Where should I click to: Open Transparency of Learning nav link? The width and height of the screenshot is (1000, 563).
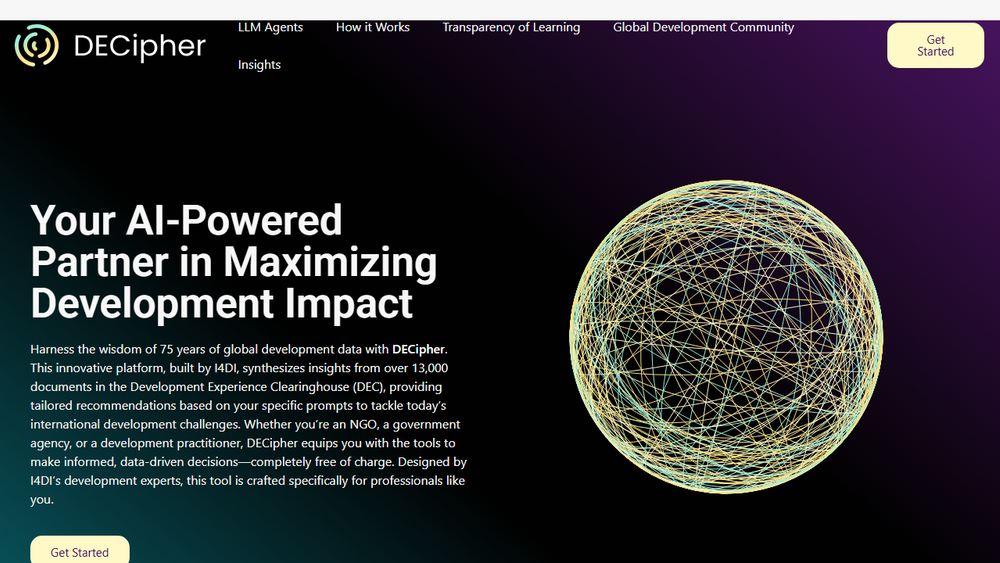(511, 27)
